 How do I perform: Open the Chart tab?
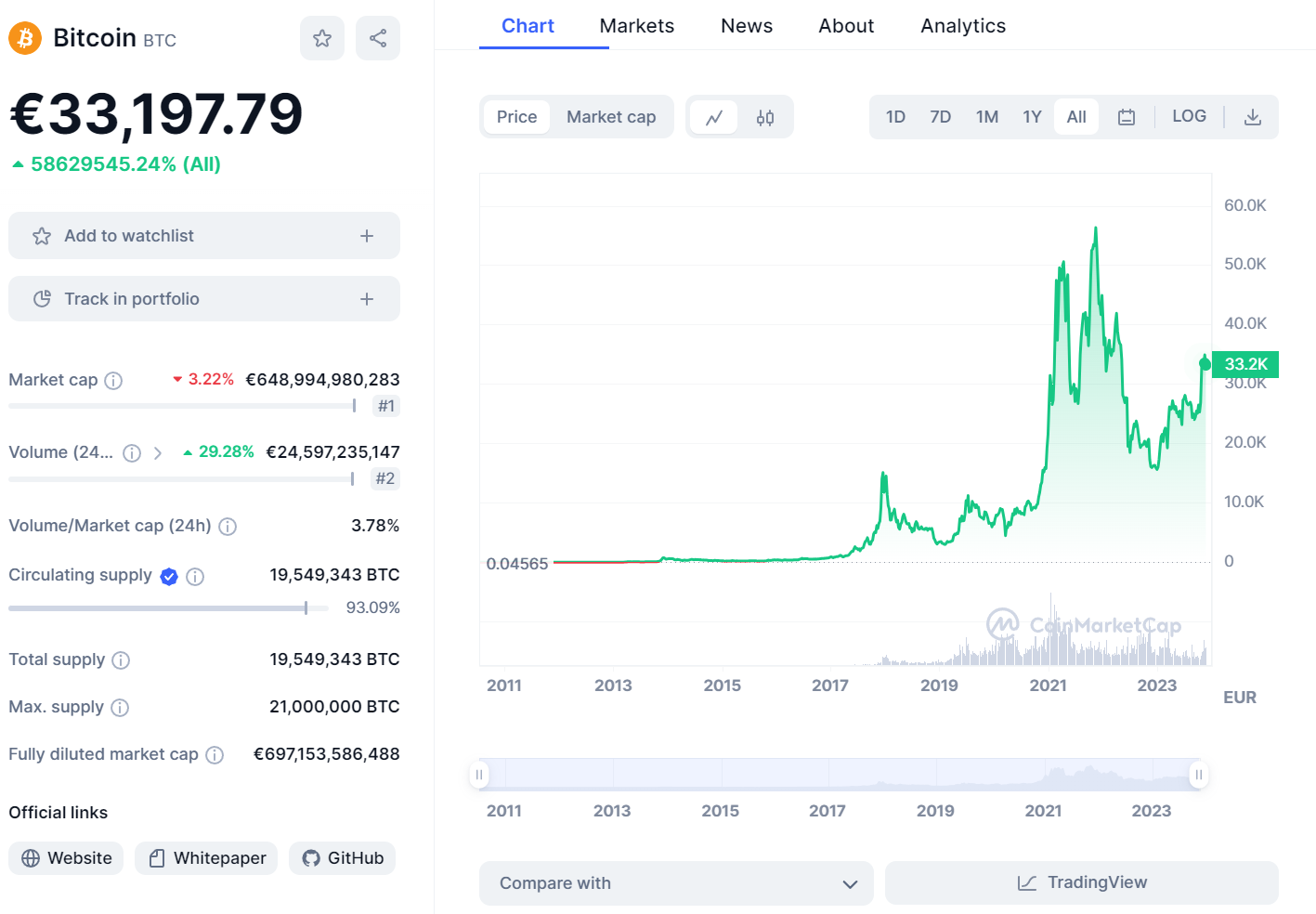coord(528,26)
